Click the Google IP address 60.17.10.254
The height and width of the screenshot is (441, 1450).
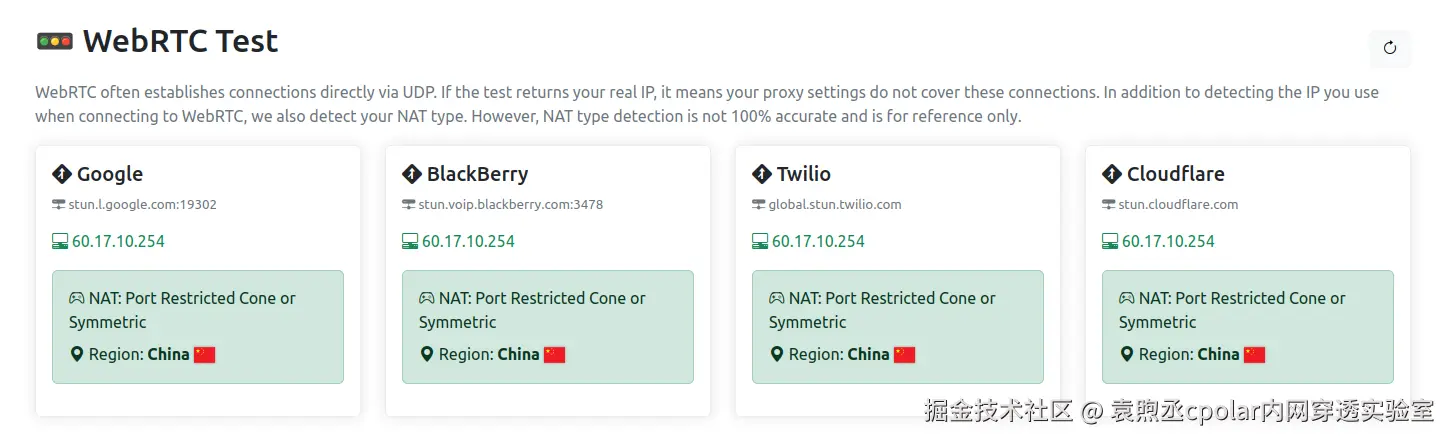(x=118, y=241)
